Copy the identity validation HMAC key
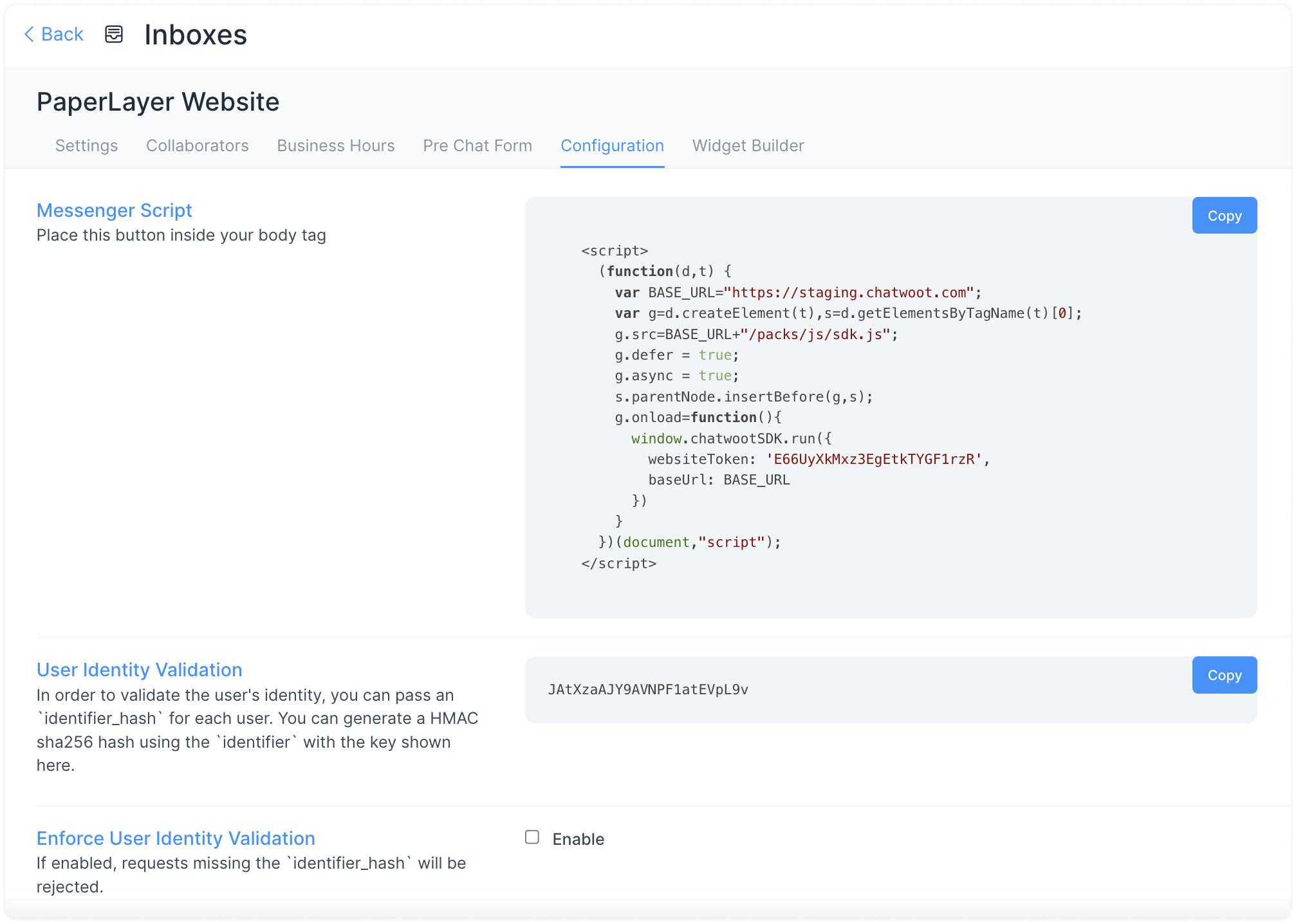Image resolution: width=1296 pixels, height=924 pixels. pyautogui.click(x=1223, y=675)
